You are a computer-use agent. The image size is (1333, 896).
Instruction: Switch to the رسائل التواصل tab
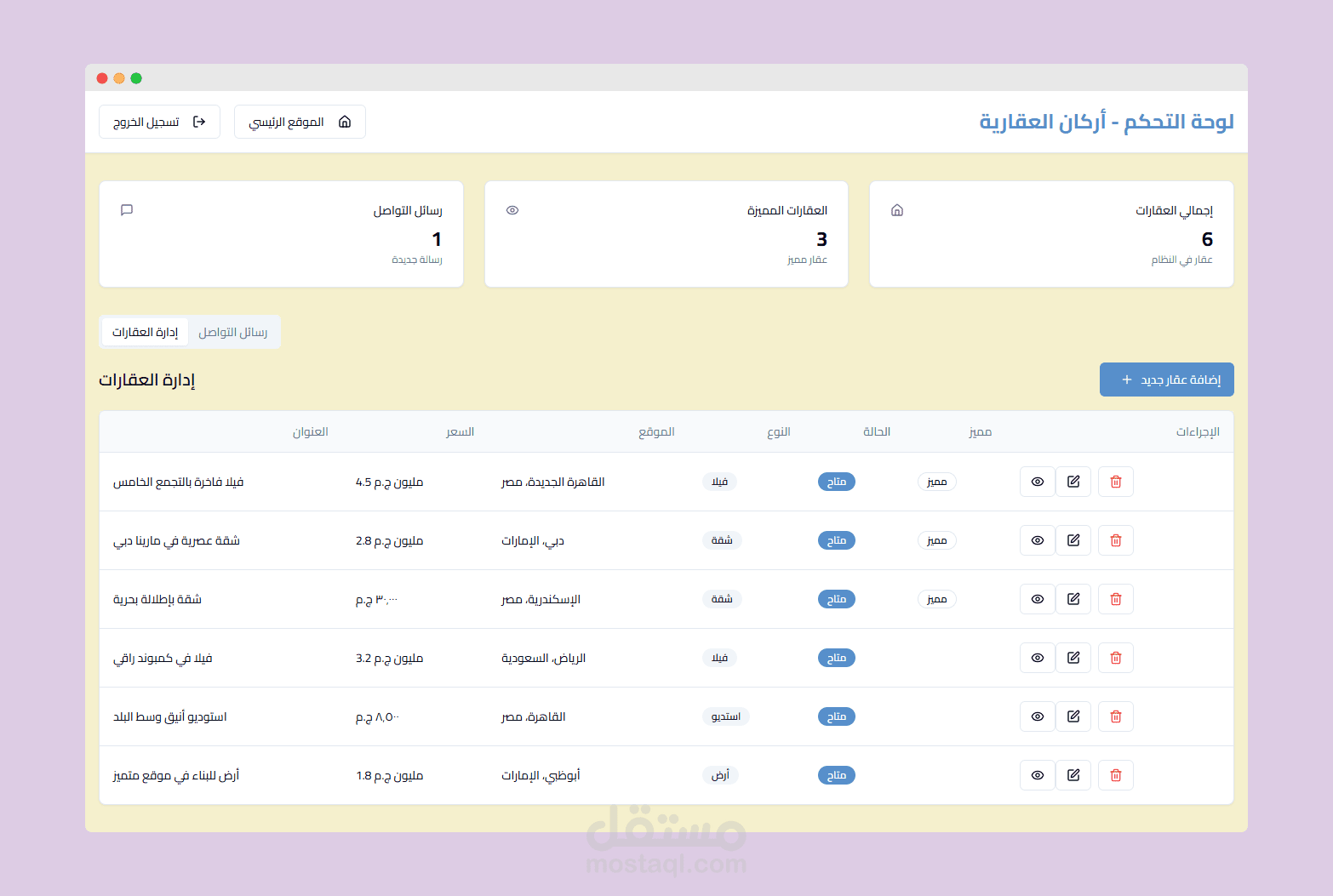click(233, 332)
